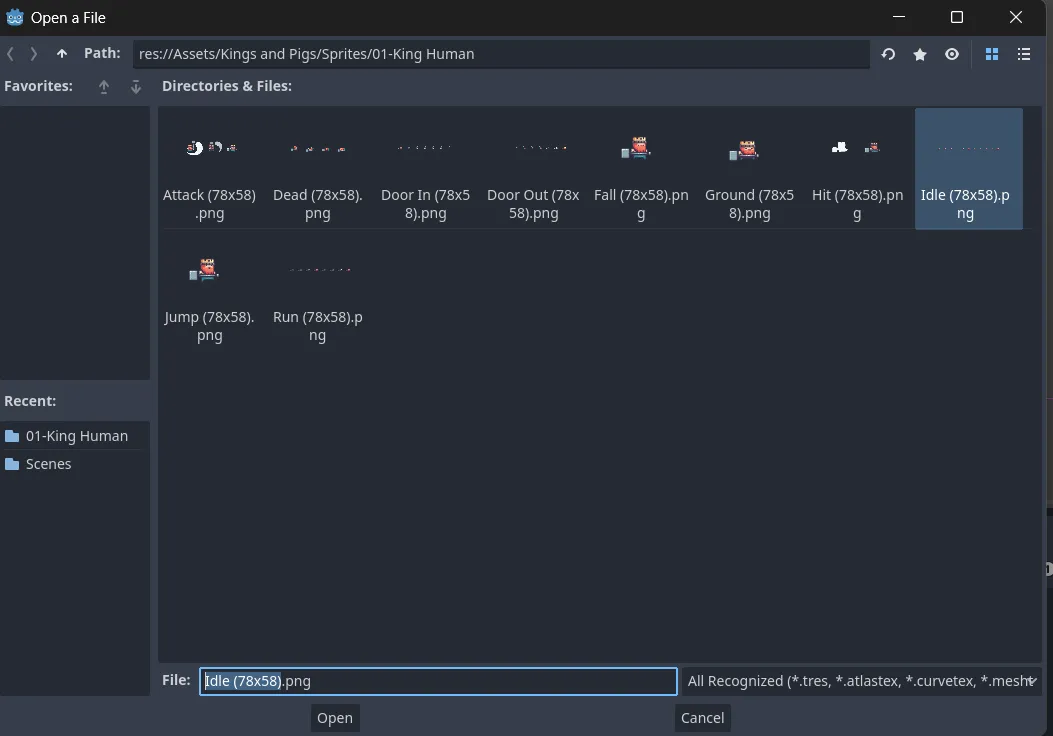This screenshot has height=736, width=1053.
Task: Select Run (78x58).png thumbnail
Action: click(x=317, y=291)
